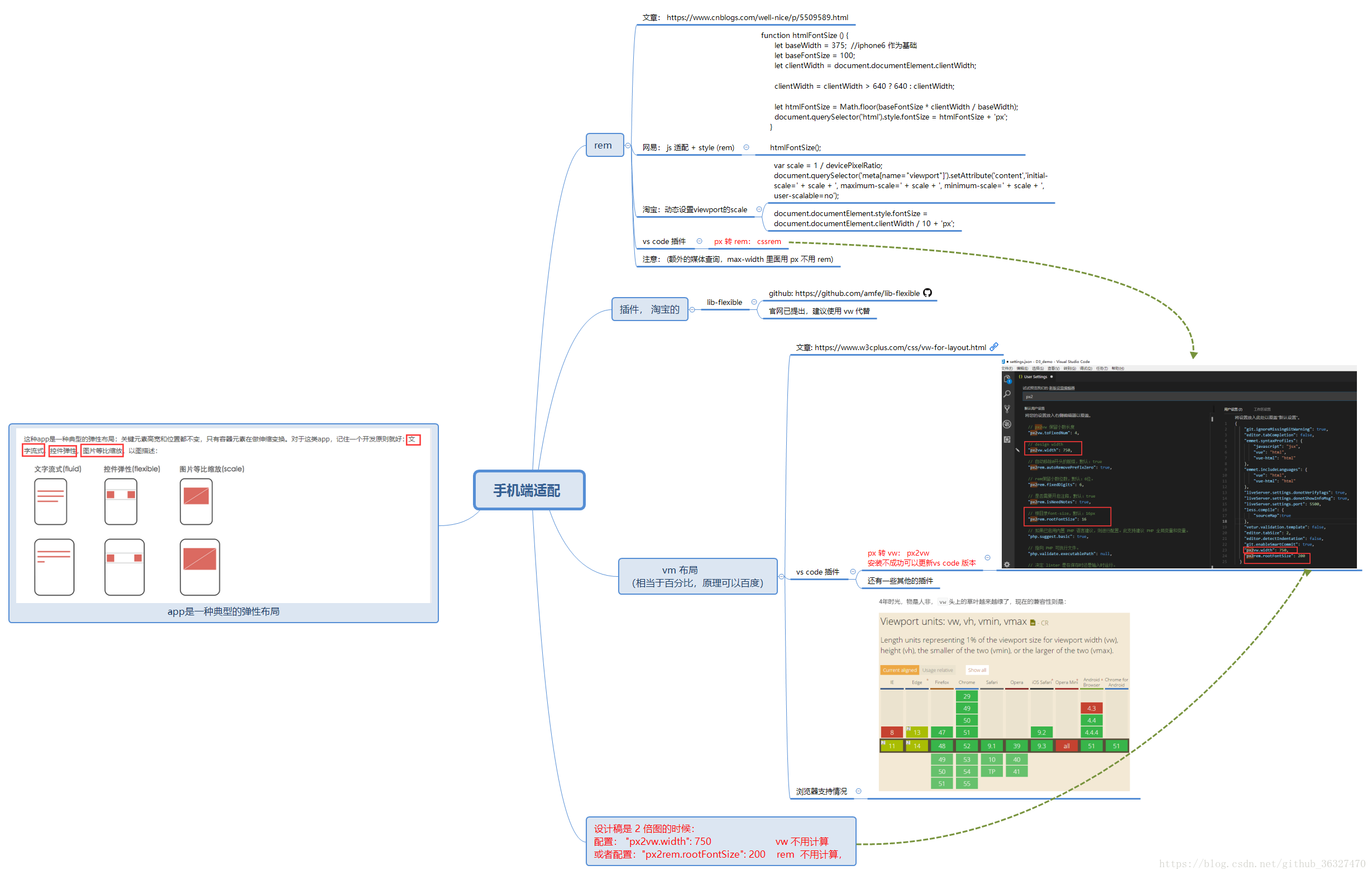This screenshot has width=1372, height=875.
Task: Click htmlFontSize(); call text under 网易
Action: click(795, 147)
